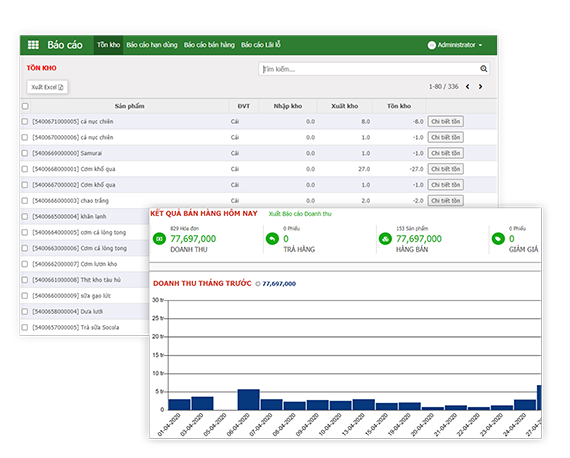This screenshot has width=570, height=458.
Task: Click the search magnifier icon
Action: click(x=483, y=69)
